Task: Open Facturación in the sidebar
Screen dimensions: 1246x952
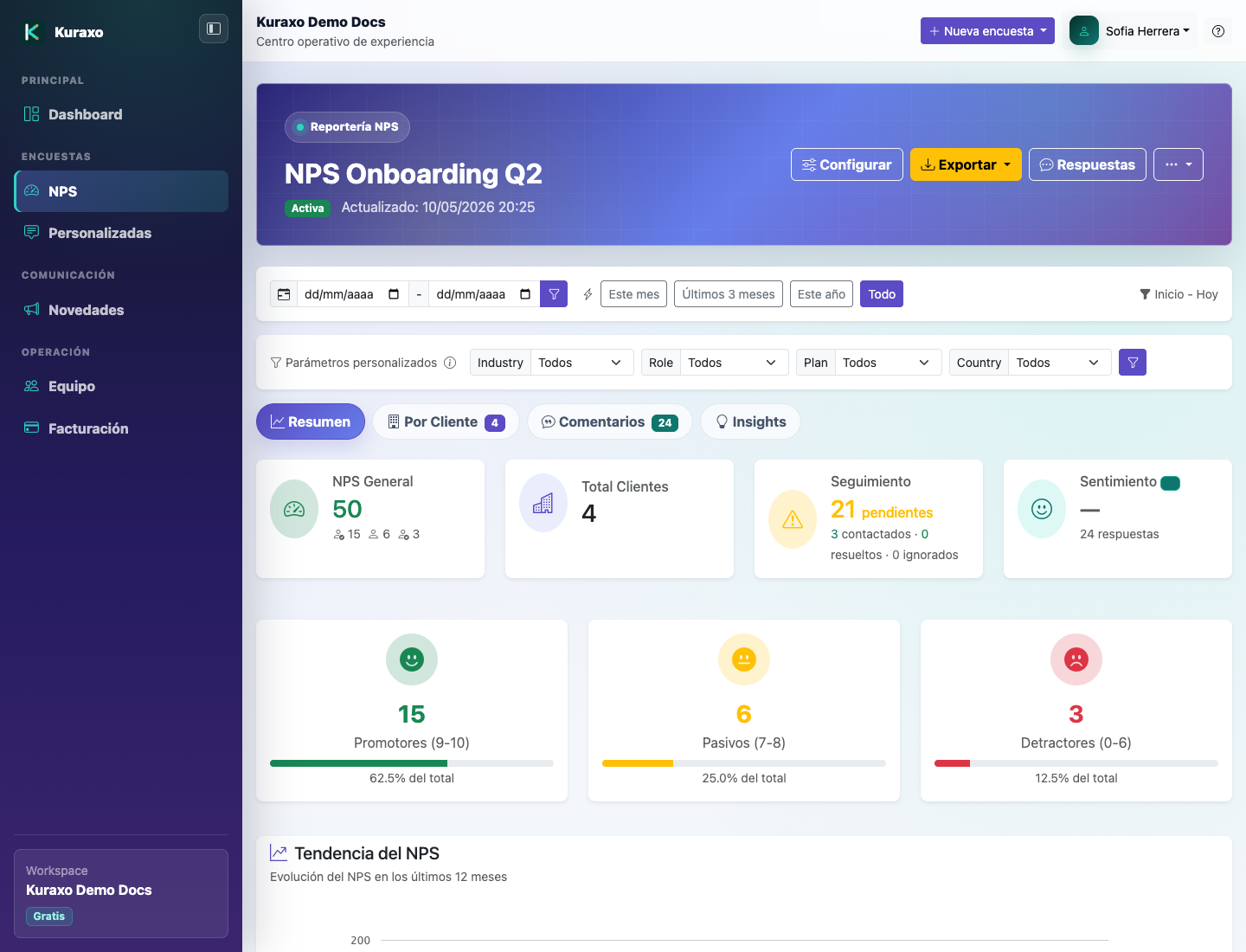Action: tap(121, 428)
